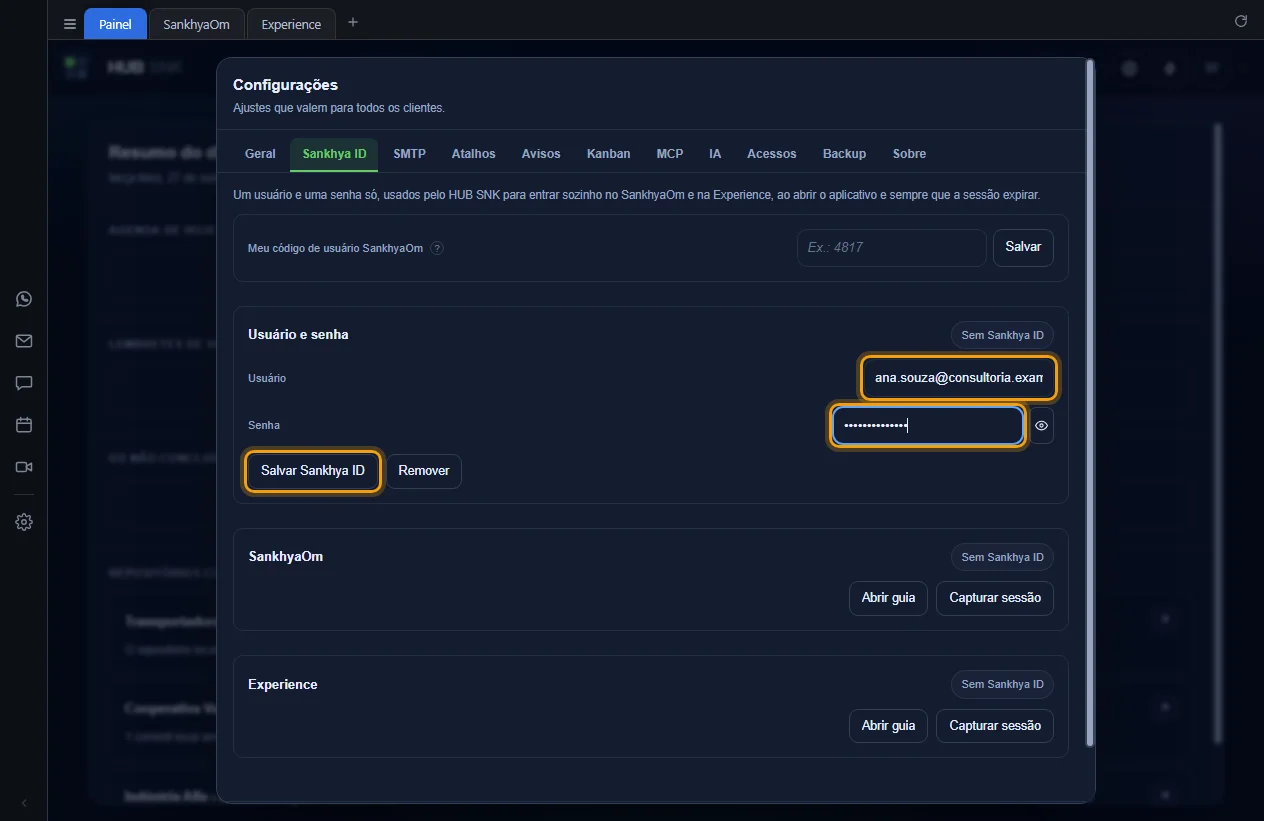Image resolution: width=1264 pixels, height=821 pixels.
Task: Open the calendar icon in the sidebar
Action: tap(24, 425)
